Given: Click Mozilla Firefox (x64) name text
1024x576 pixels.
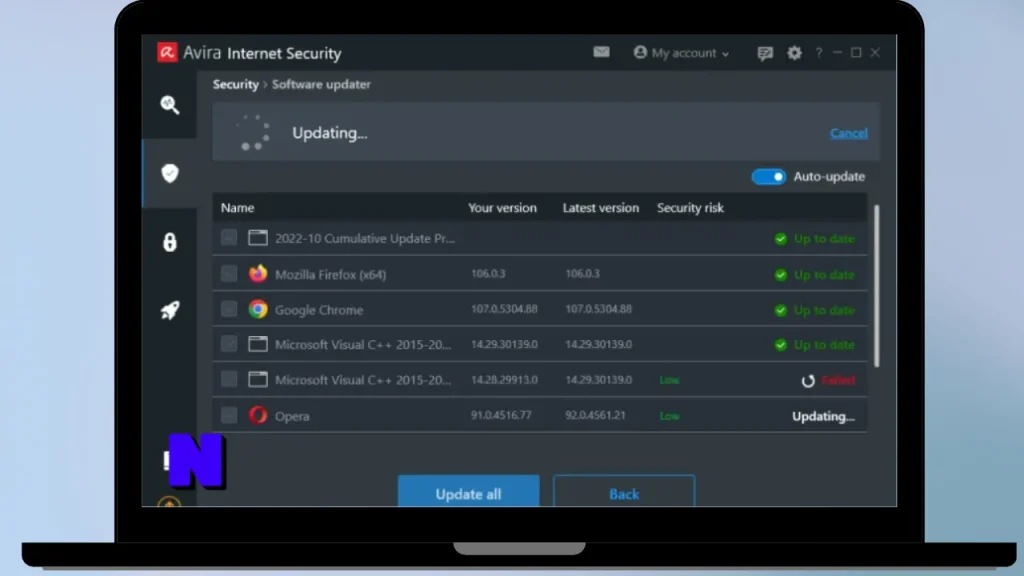Looking at the screenshot, I should tap(330, 274).
